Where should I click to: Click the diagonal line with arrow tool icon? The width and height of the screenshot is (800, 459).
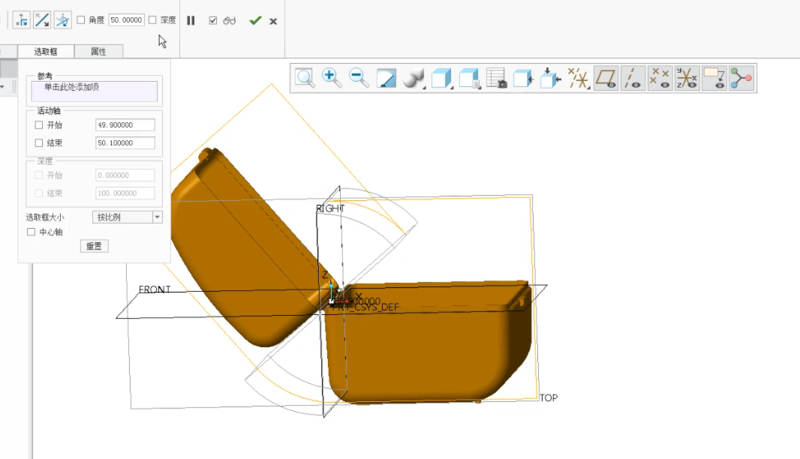coord(42,20)
